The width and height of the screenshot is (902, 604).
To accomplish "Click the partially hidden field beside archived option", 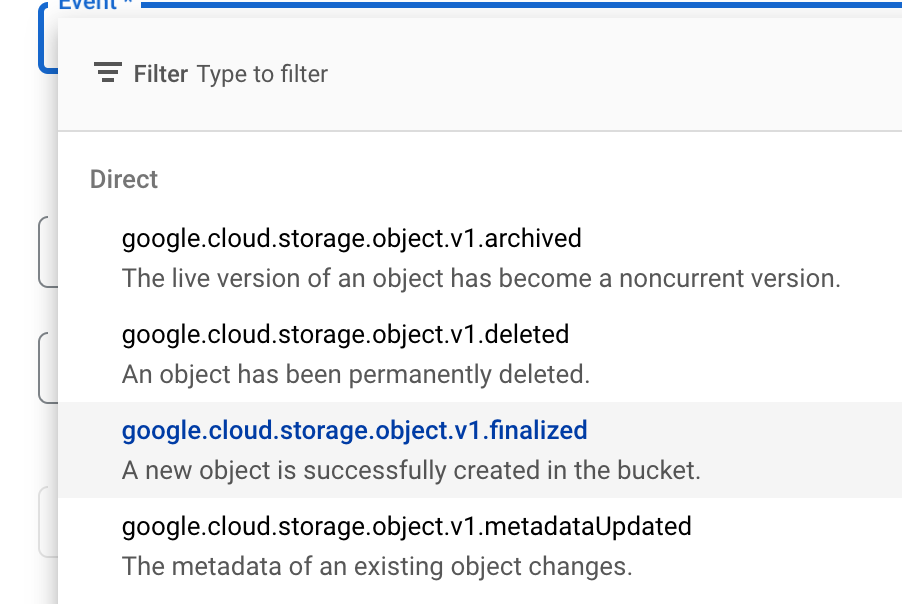I will click(x=47, y=252).
